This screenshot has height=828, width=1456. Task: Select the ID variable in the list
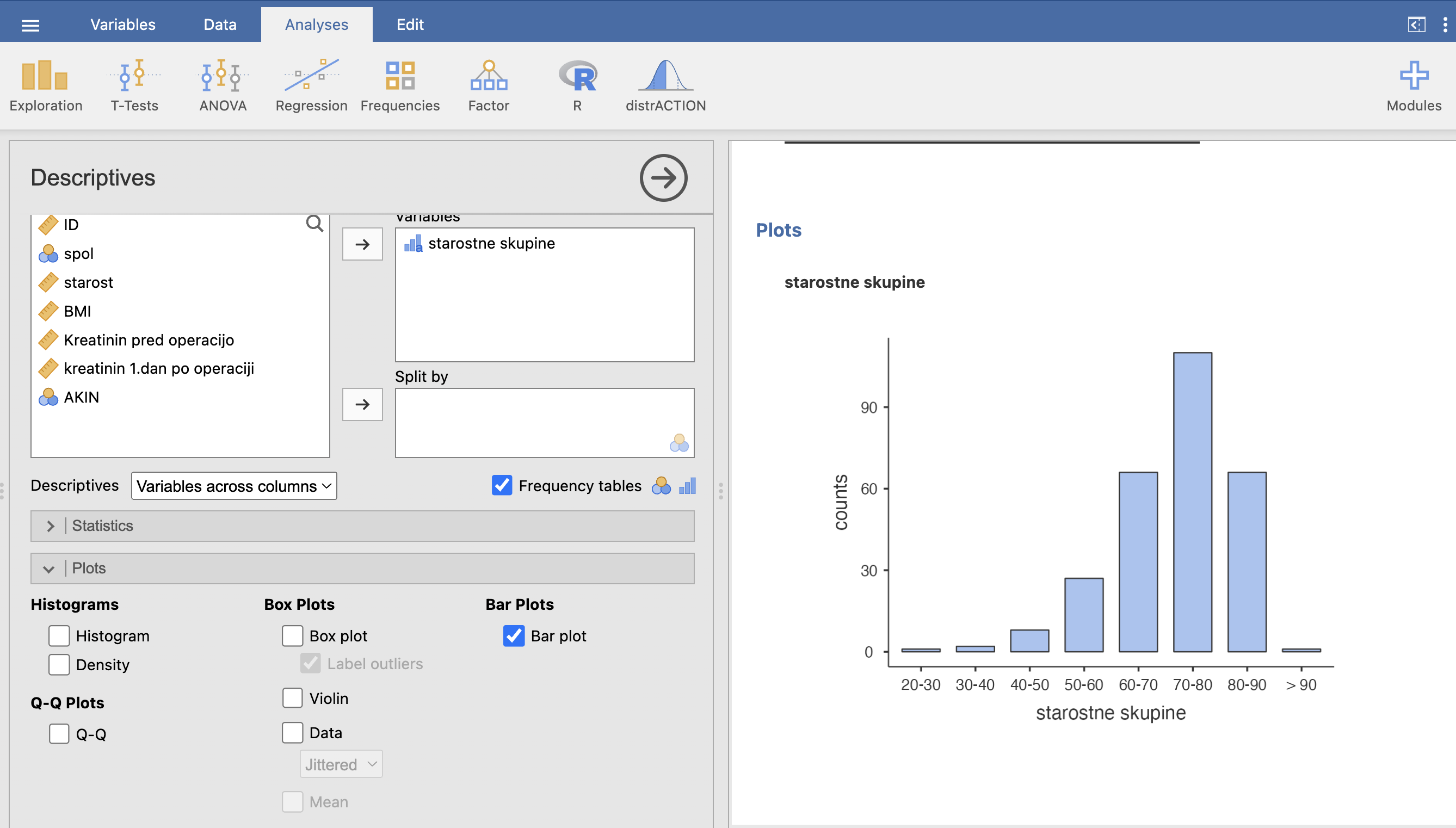tap(180, 225)
